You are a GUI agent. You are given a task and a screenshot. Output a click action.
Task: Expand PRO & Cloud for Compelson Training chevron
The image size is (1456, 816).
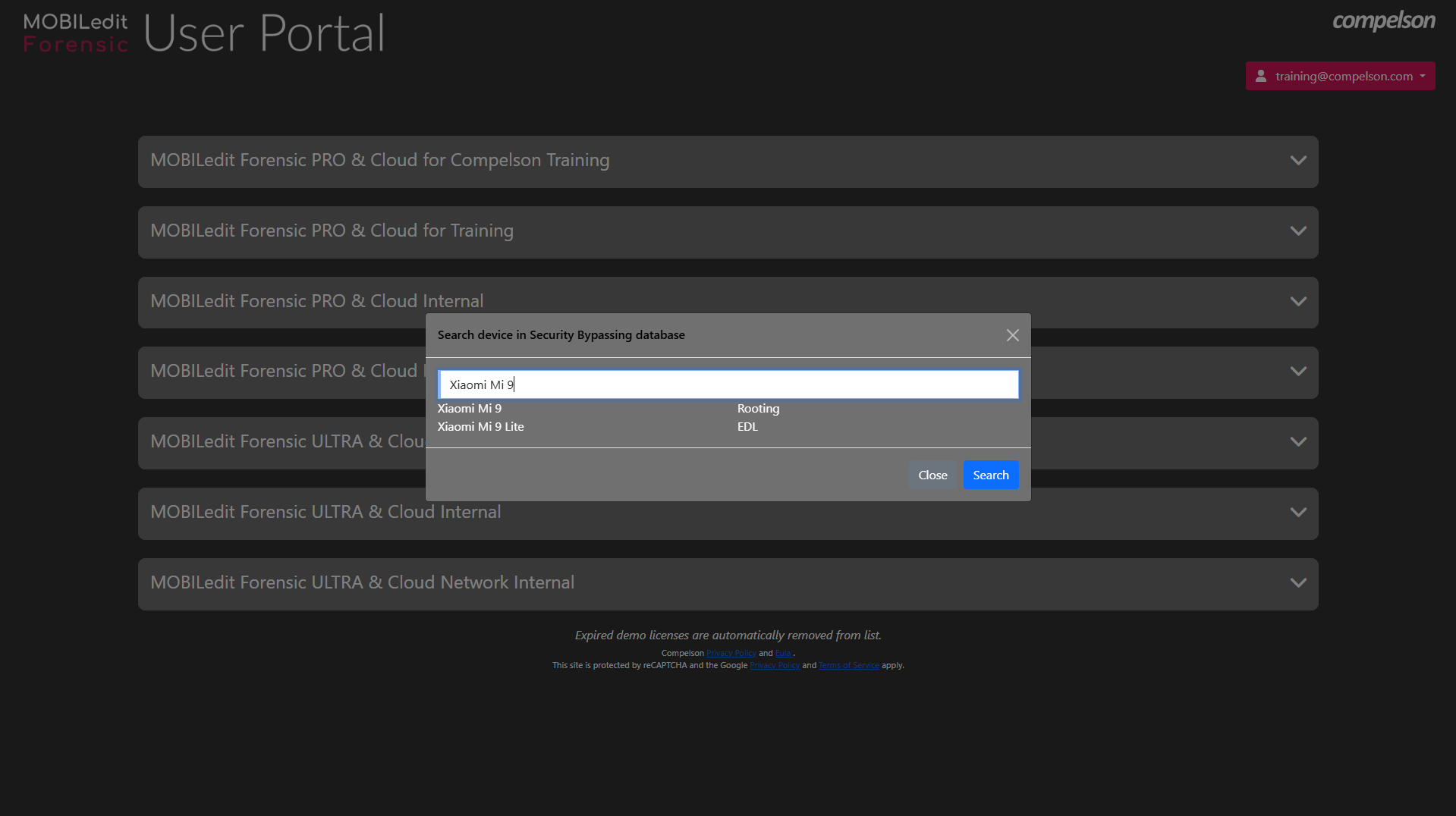click(x=1298, y=161)
